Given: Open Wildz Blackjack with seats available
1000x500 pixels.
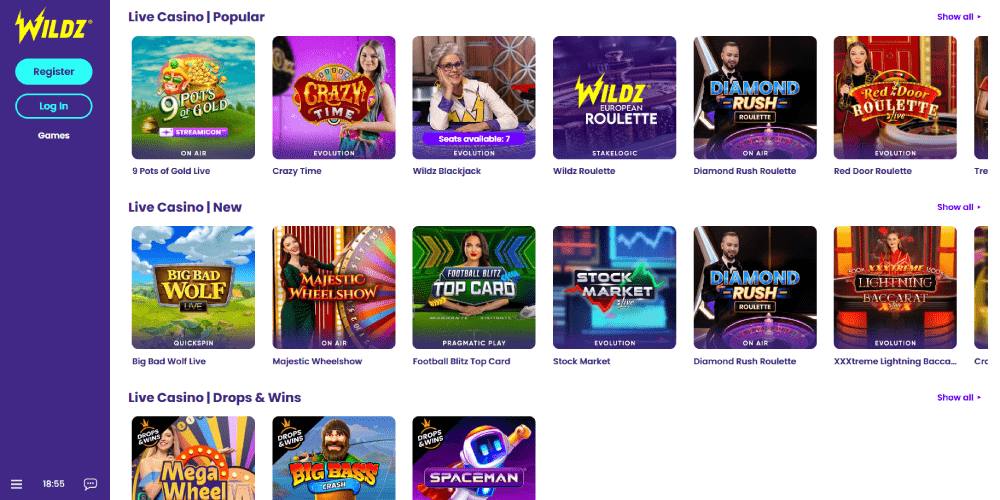Looking at the screenshot, I should click(474, 98).
